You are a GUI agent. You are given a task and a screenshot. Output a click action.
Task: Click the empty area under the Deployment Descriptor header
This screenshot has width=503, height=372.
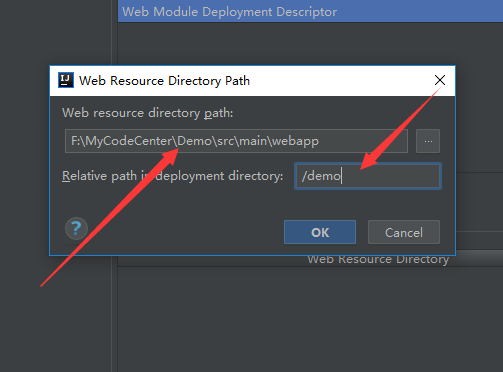pyautogui.click(x=310, y=43)
